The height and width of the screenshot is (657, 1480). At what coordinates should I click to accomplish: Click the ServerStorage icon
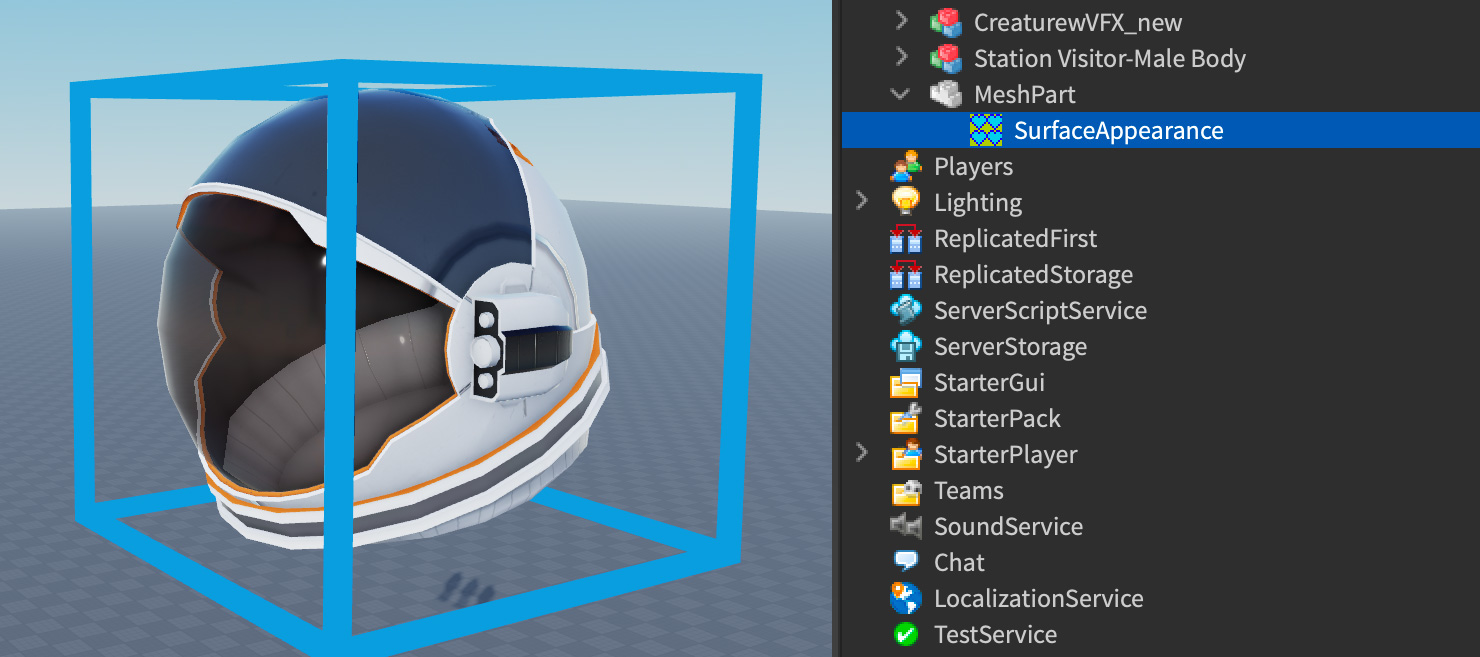905,346
